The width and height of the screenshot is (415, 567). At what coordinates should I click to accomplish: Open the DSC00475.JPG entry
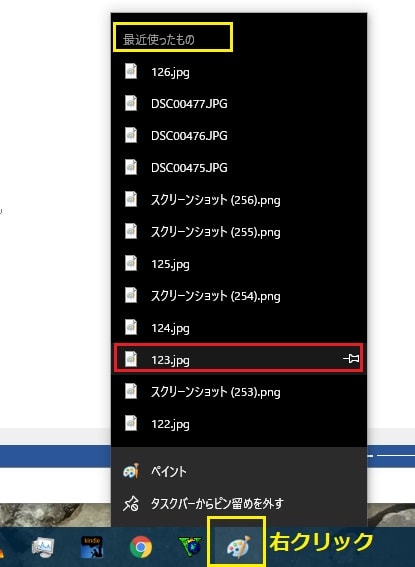pos(239,167)
